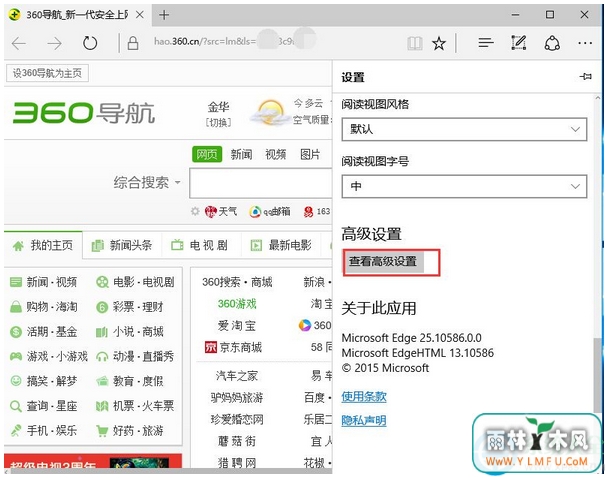Open 搞笑·解梦 category
The width and height of the screenshot is (607, 478).
click(43, 381)
